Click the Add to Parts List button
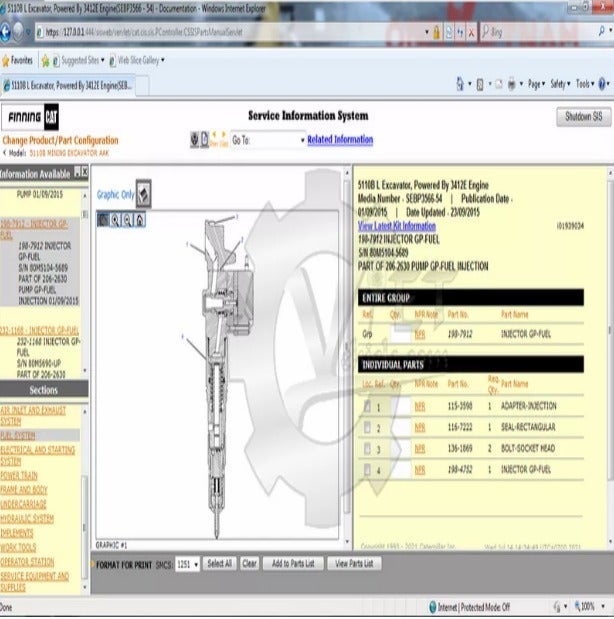Image resolution: width=614 pixels, height=619 pixels. [293, 563]
